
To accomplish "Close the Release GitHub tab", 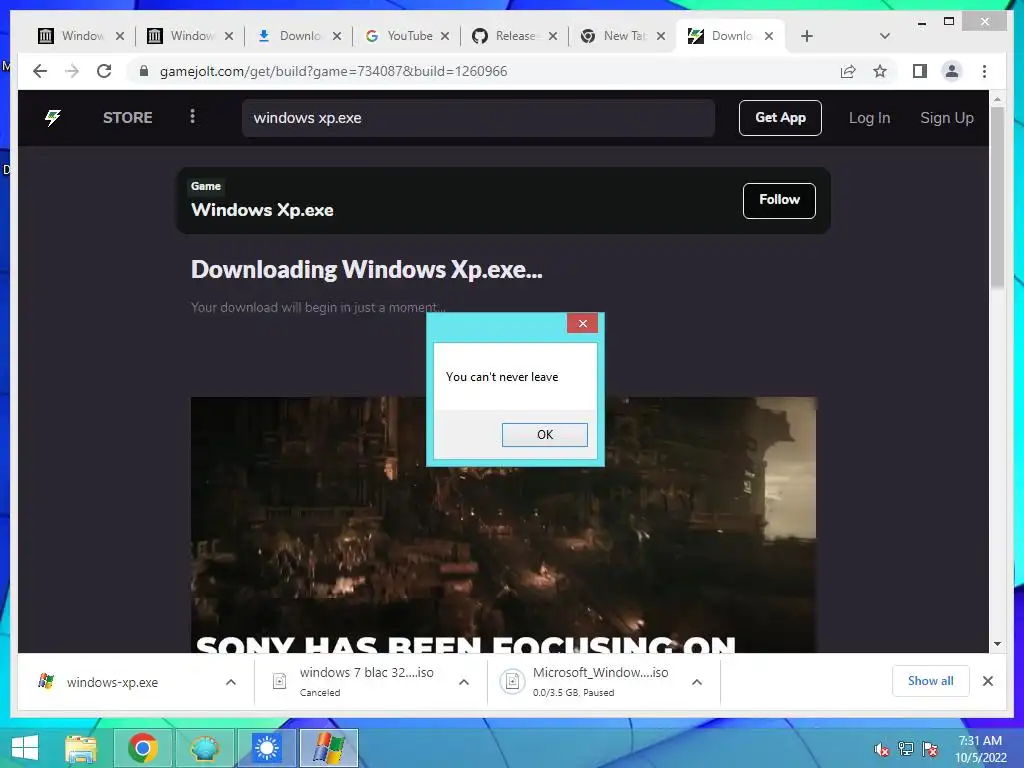I will pos(553,36).
